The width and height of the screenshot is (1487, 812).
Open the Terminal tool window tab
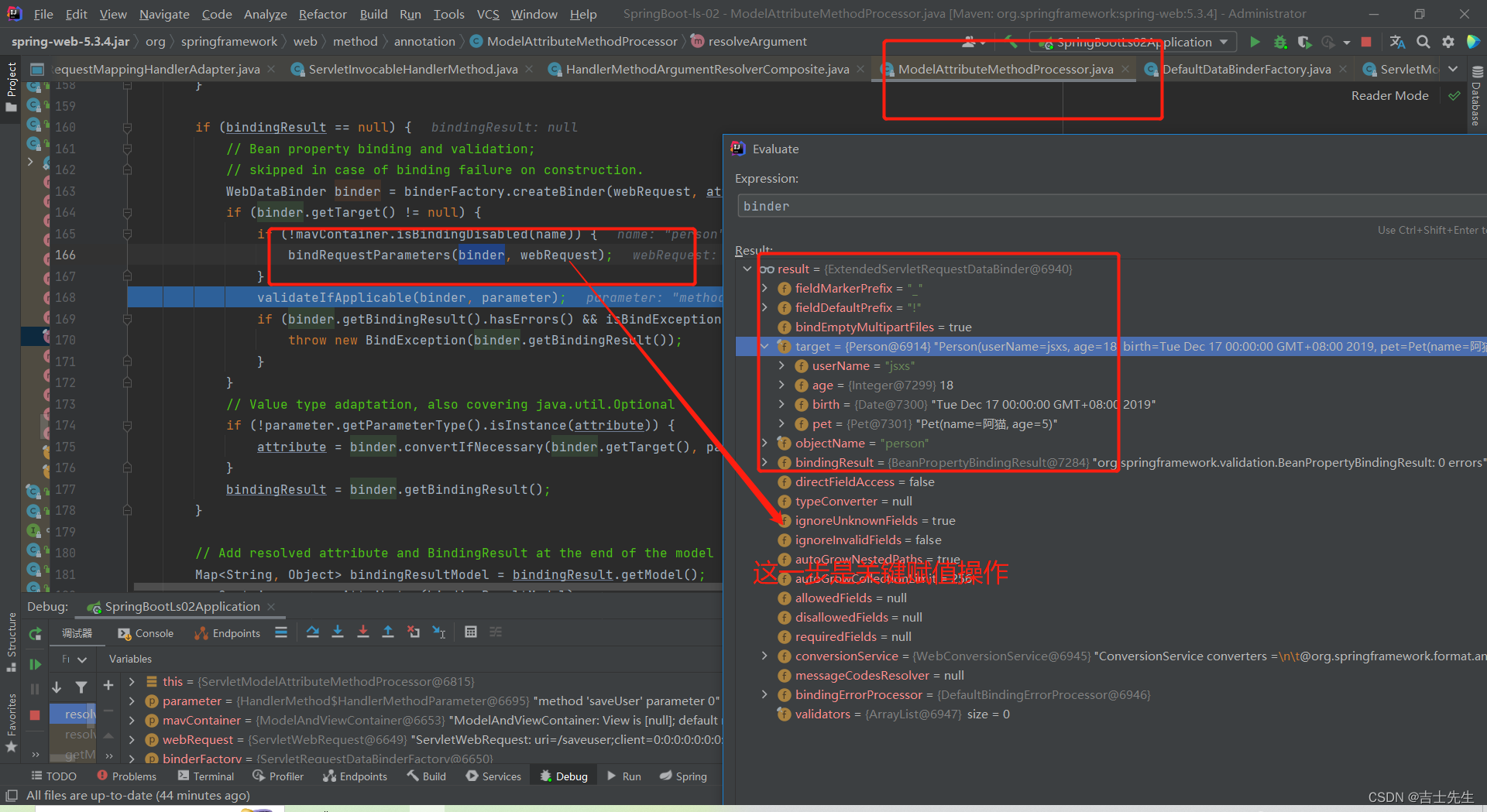pos(205,776)
